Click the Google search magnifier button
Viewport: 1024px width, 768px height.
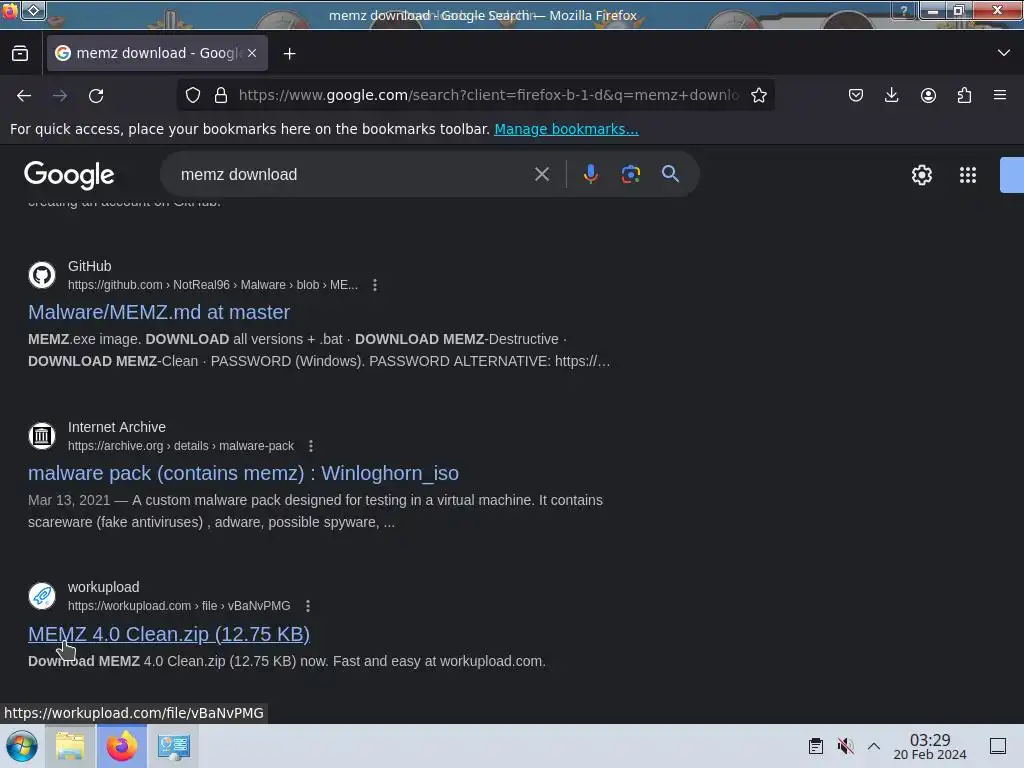[x=670, y=174]
